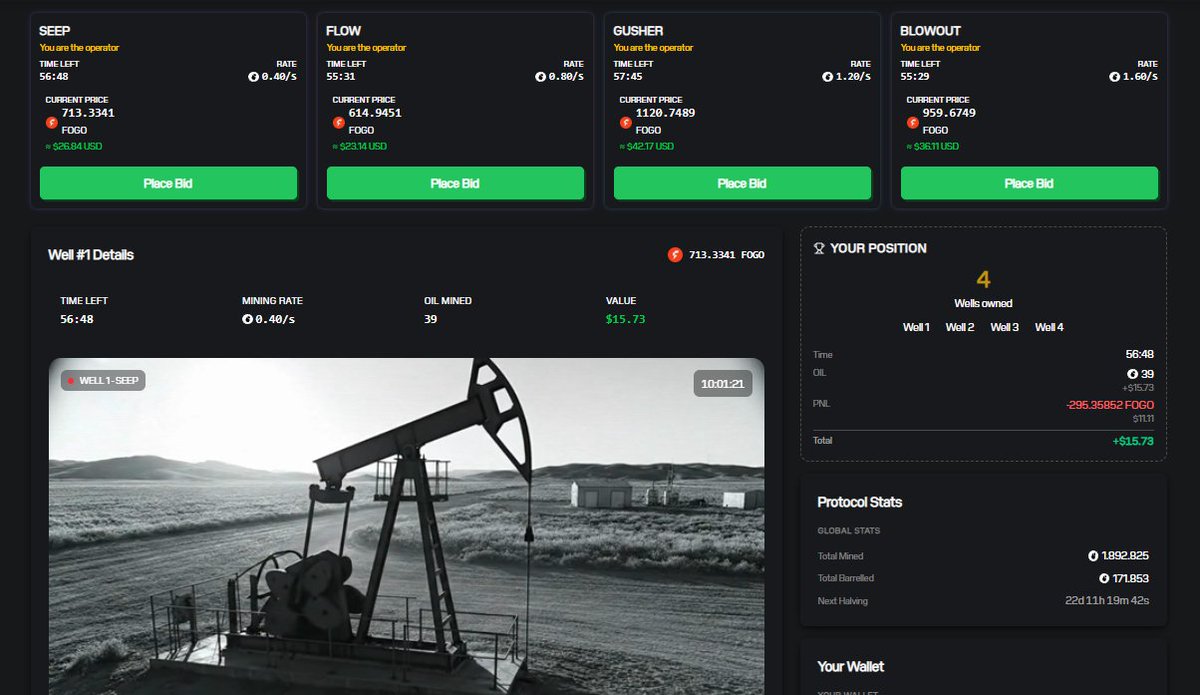Viewport: 1200px width, 695px height.
Task: Click the Your Wallet heading
Action: point(851,666)
